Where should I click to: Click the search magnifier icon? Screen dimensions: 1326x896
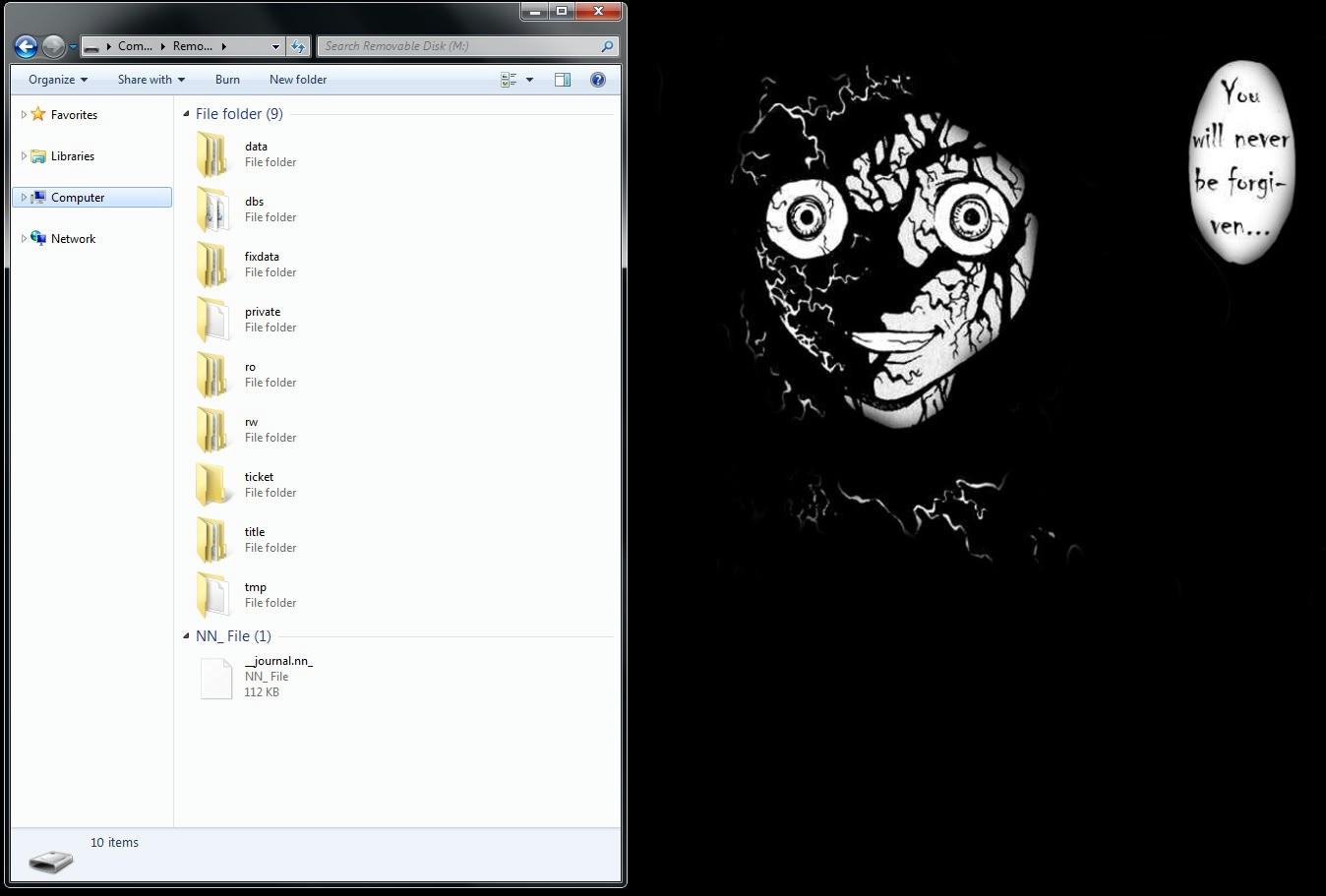point(608,46)
